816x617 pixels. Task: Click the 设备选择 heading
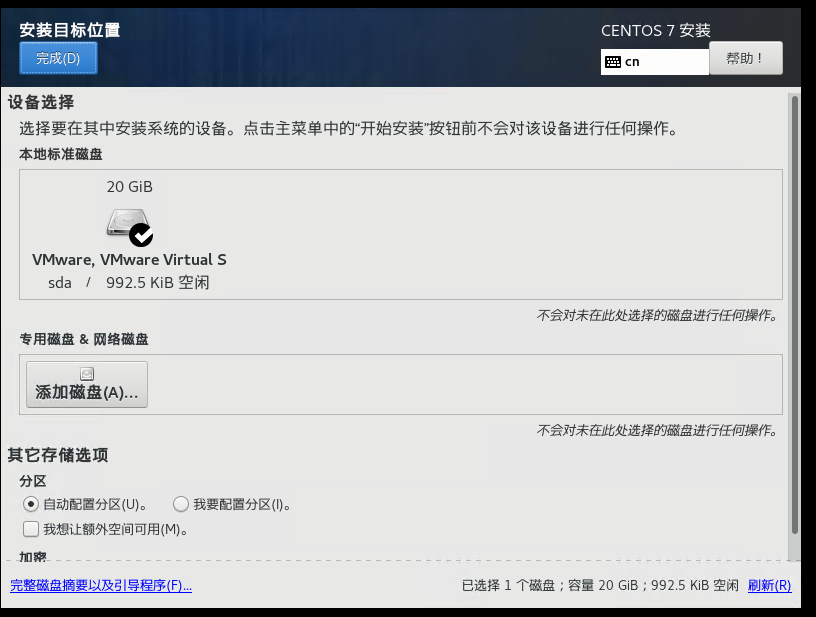click(41, 102)
